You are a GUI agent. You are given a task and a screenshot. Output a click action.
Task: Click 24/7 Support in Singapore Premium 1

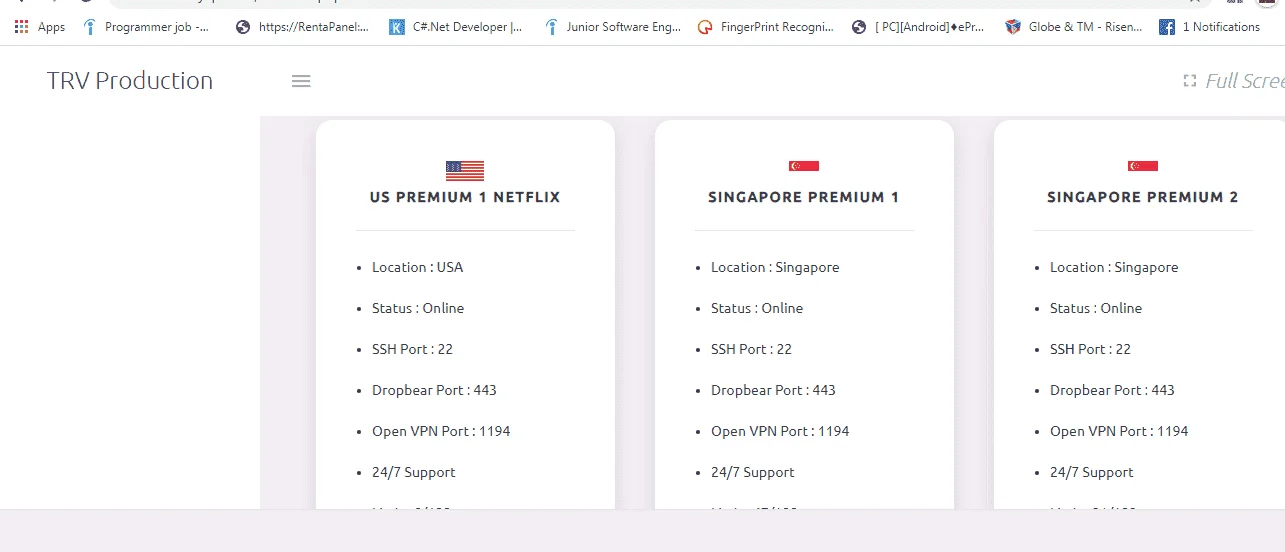[x=753, y=472]
